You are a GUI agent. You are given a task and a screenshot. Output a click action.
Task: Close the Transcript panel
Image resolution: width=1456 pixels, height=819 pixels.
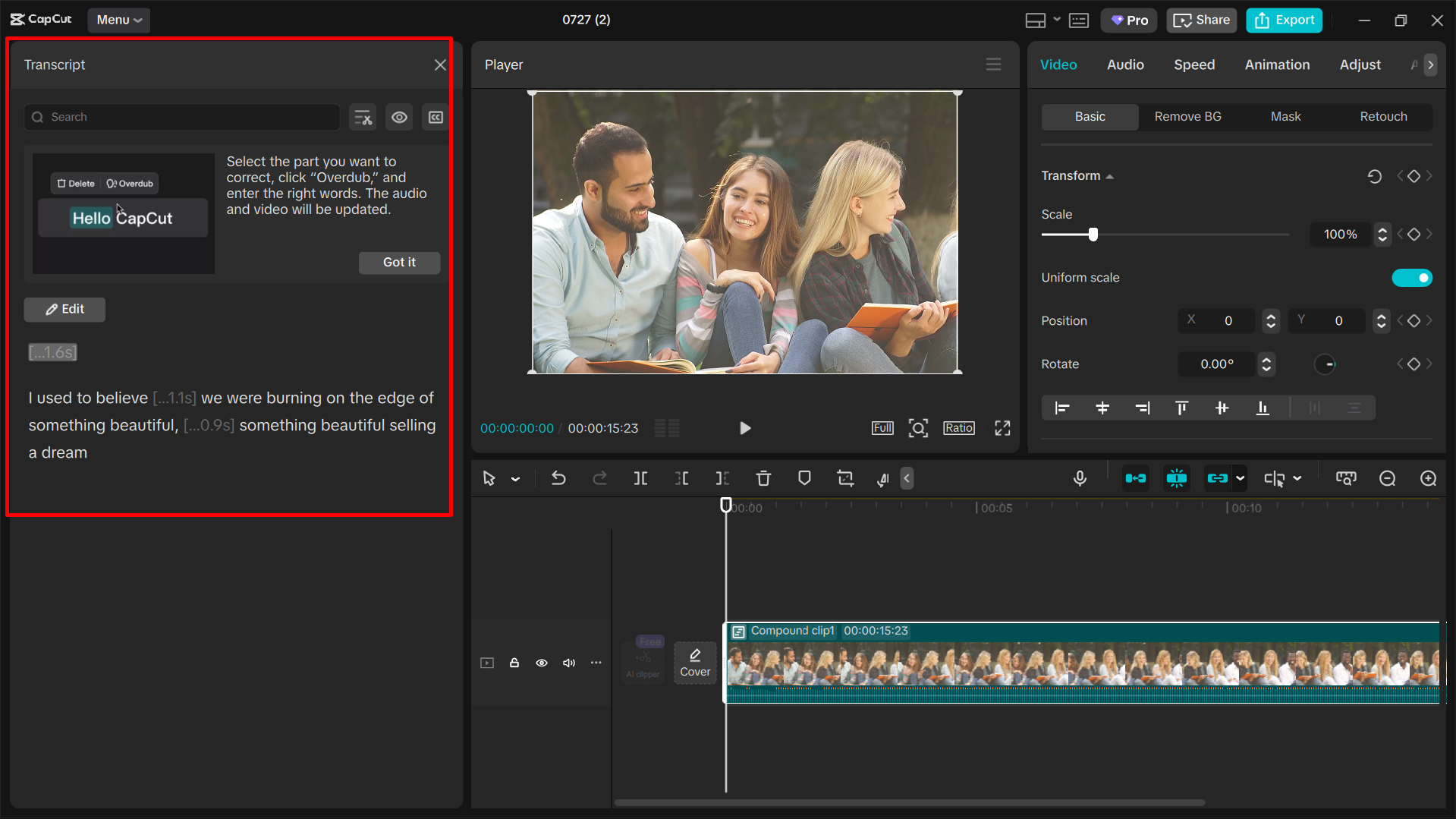point(440,65)
